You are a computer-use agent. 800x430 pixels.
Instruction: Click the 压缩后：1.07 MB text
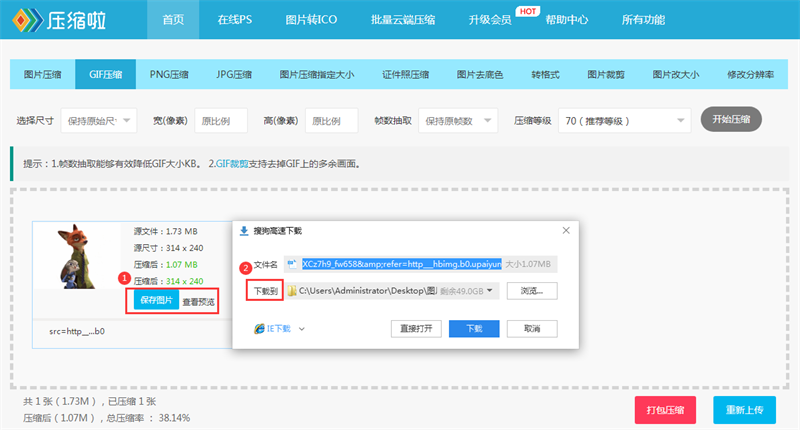click(x=165, y=265)
